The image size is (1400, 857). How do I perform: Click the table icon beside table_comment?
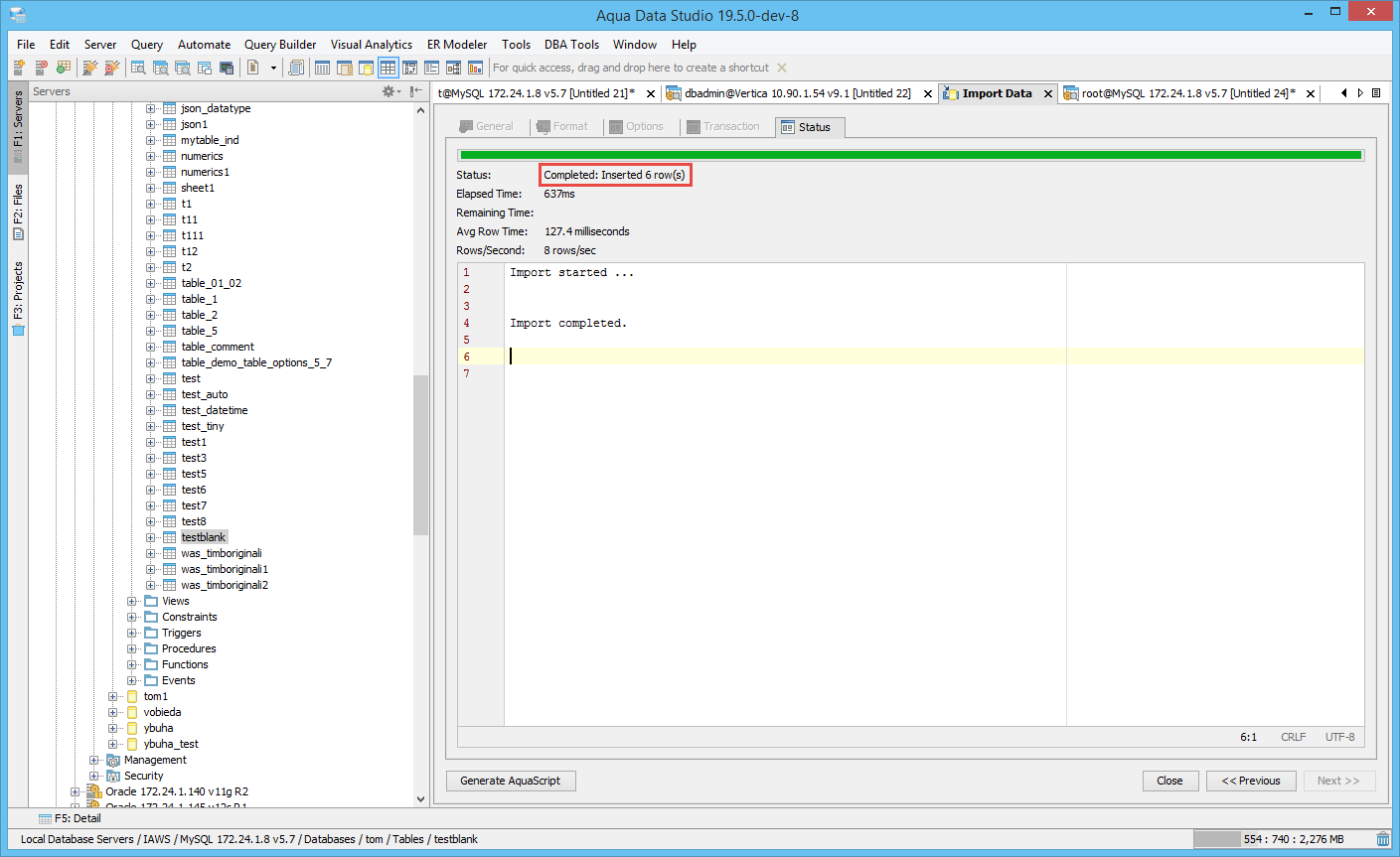[x=170, y=347]
